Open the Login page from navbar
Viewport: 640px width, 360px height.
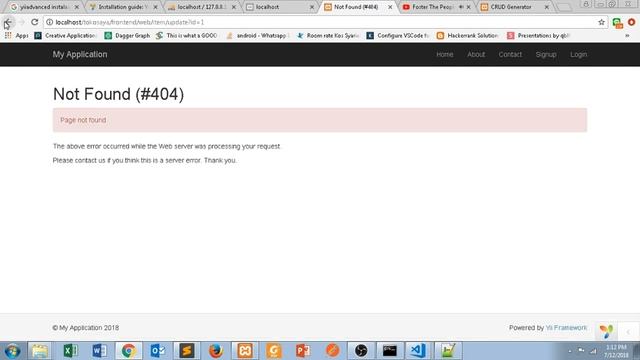coord(578,54)
